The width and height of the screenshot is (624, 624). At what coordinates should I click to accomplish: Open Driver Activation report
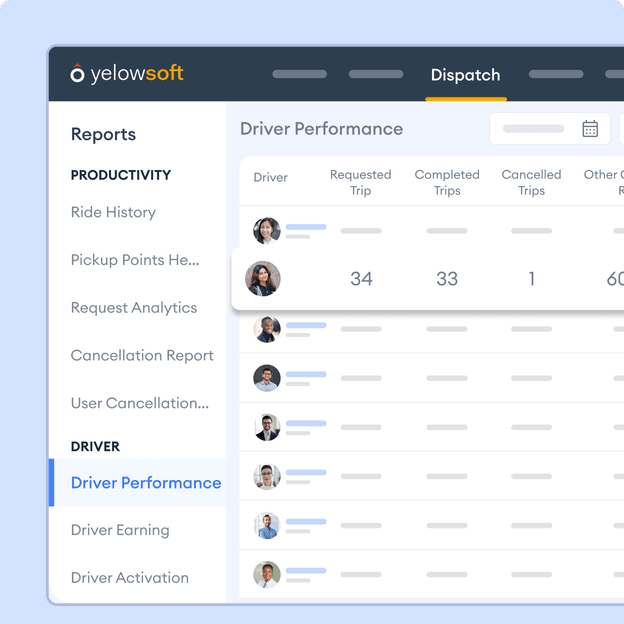pyautogui.click(x=130, y=578)
